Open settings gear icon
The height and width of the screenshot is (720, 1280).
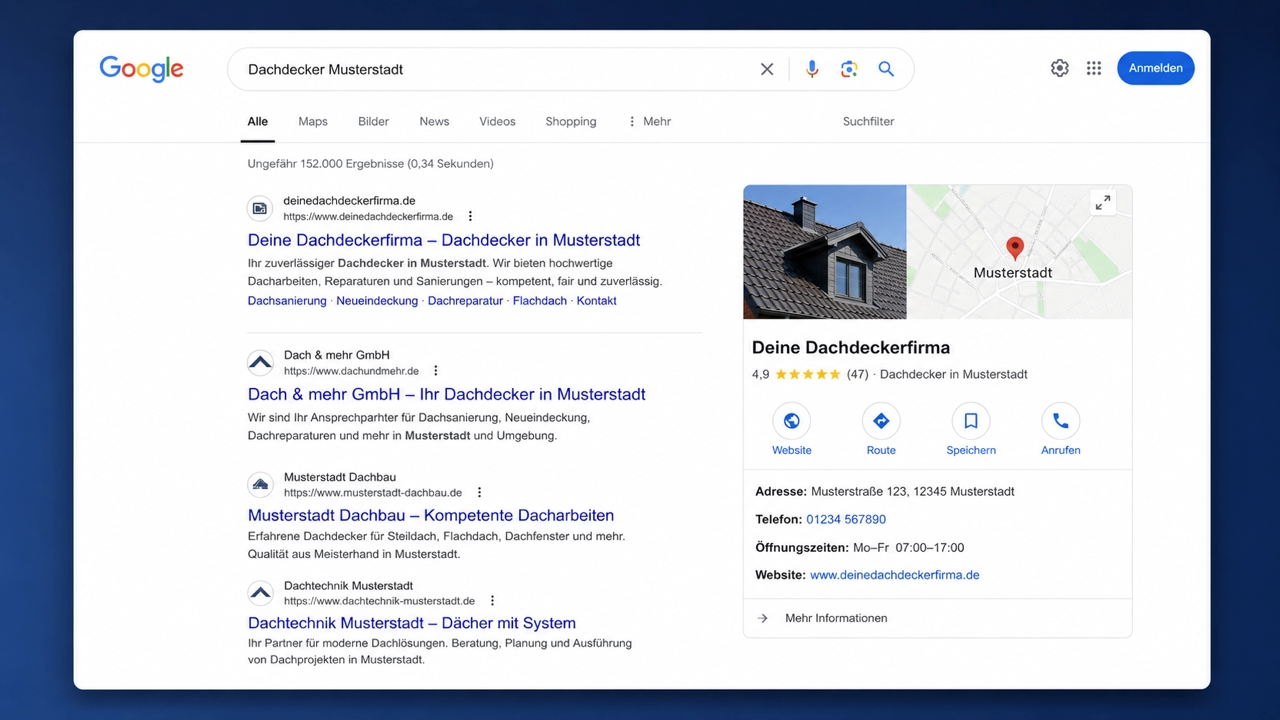tap(1060, 68)
